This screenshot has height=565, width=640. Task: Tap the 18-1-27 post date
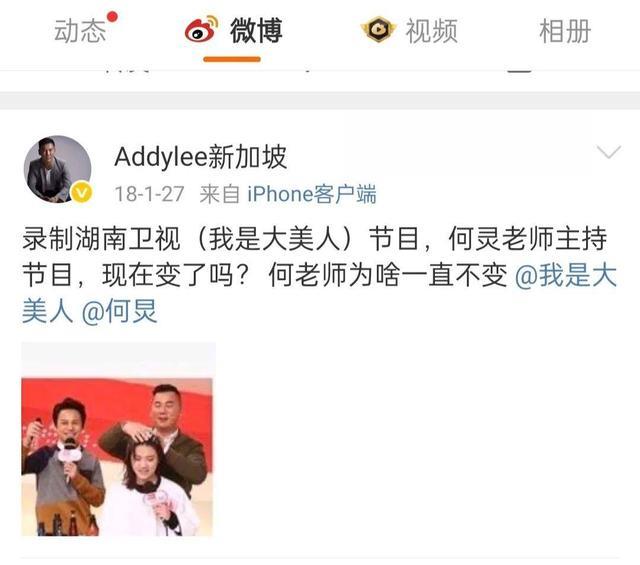coord(149,194)
